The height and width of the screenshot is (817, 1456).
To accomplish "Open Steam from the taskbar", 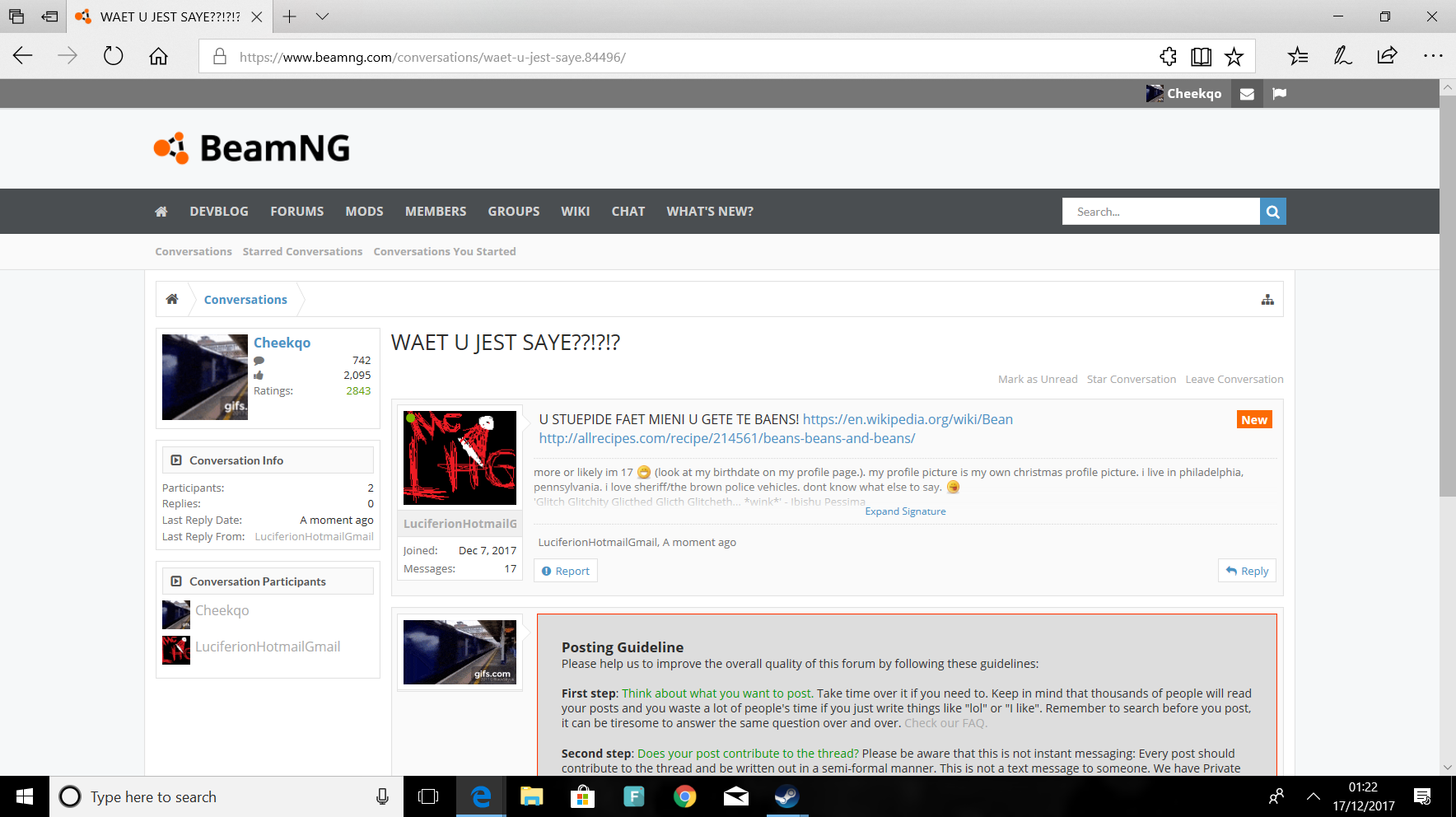I will 786,796.
